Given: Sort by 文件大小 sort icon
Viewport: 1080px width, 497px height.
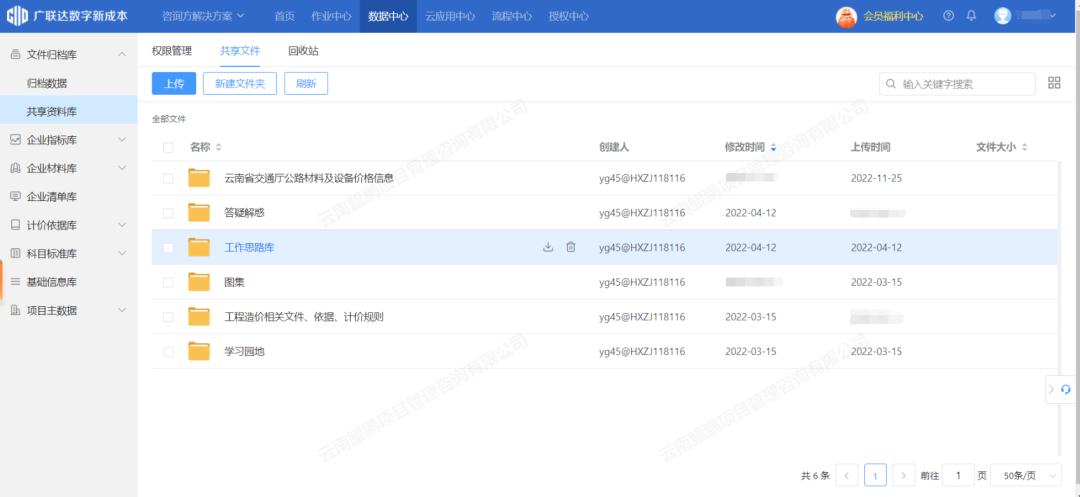Looking at the screenshot, I should 1024,147.
